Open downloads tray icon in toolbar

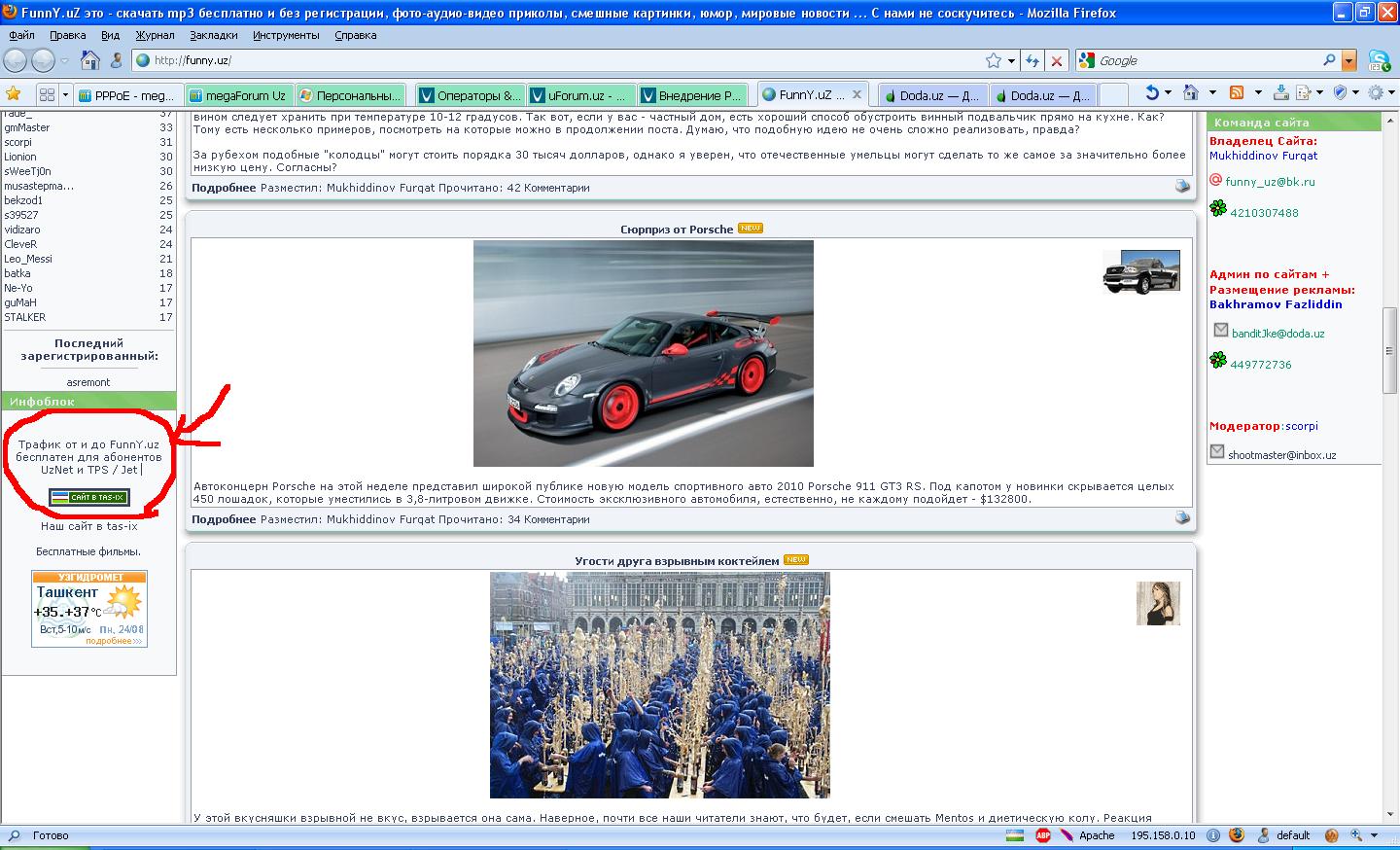click(x=1280, y=93)
